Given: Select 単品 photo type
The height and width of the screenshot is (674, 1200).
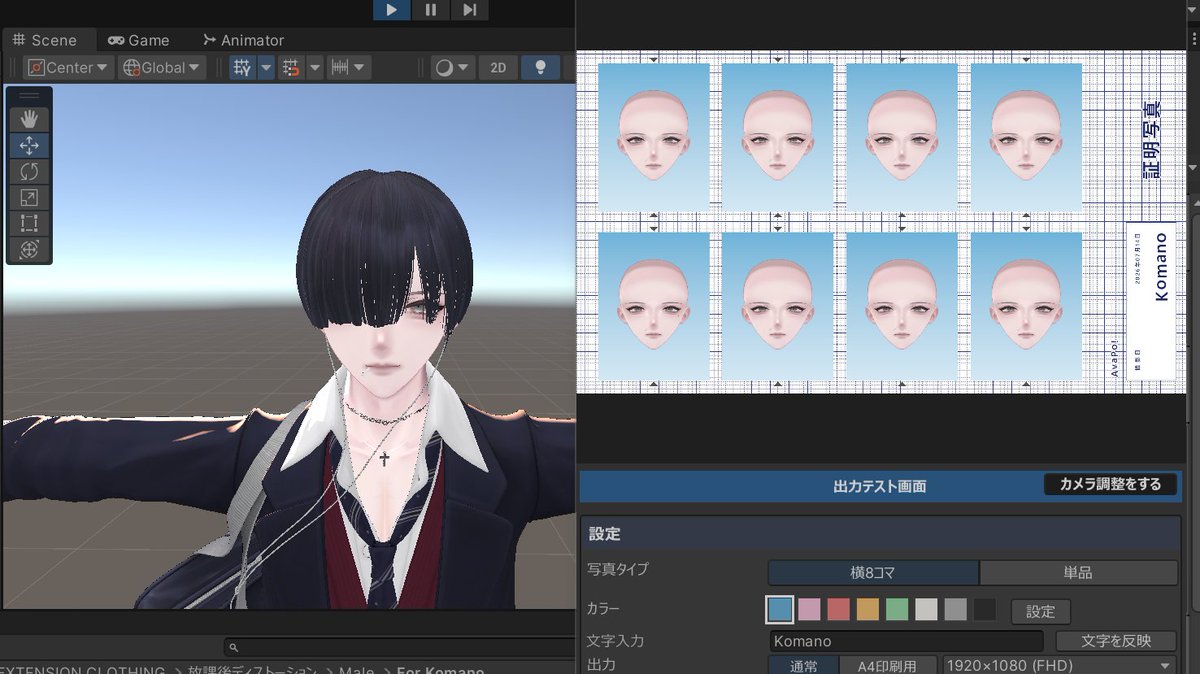Looking at the screenshot, I should pyautogui.click(x=1078, y=572).
